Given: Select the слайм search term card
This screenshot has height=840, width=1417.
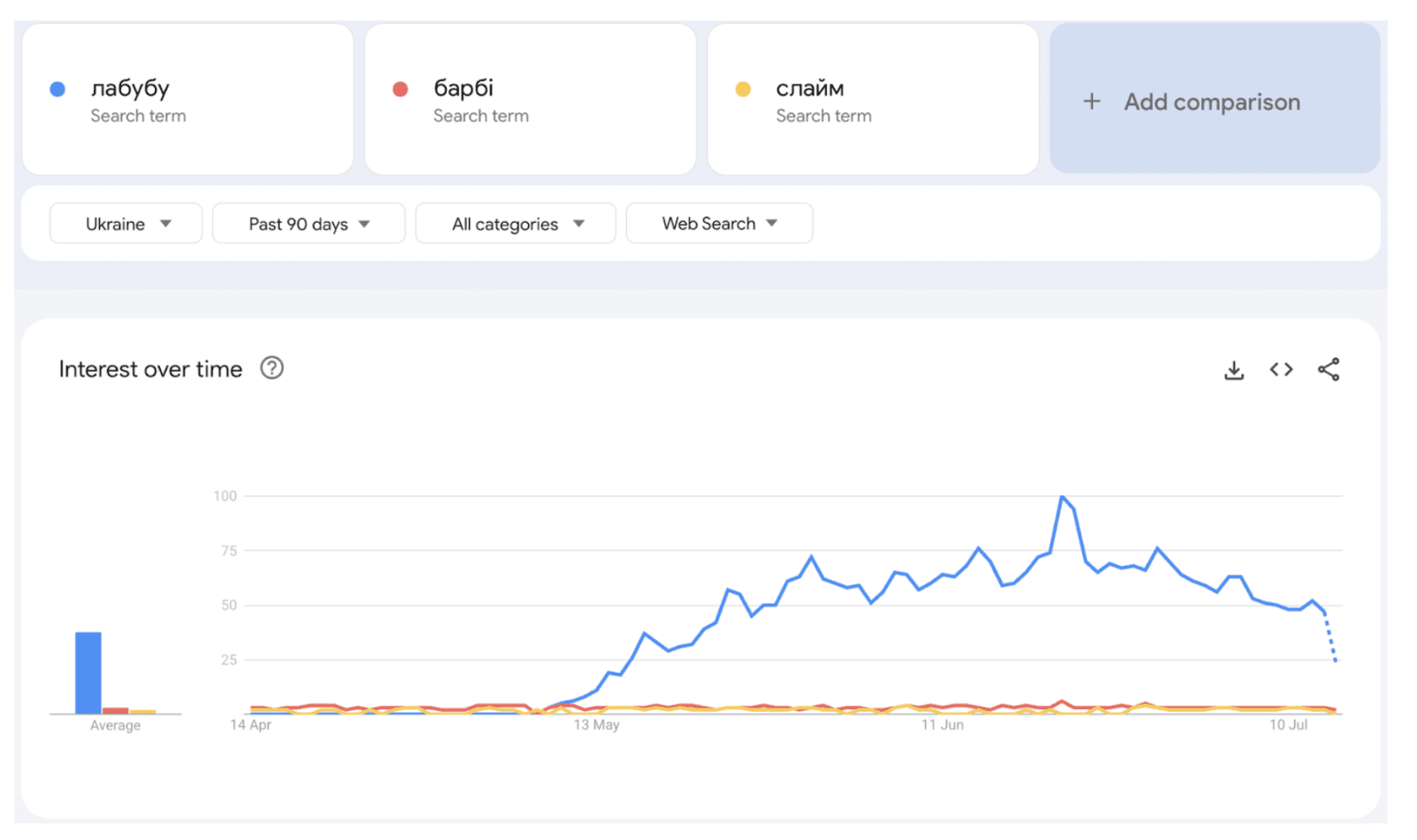Looking at the screenshot, I should coord(873,100).
